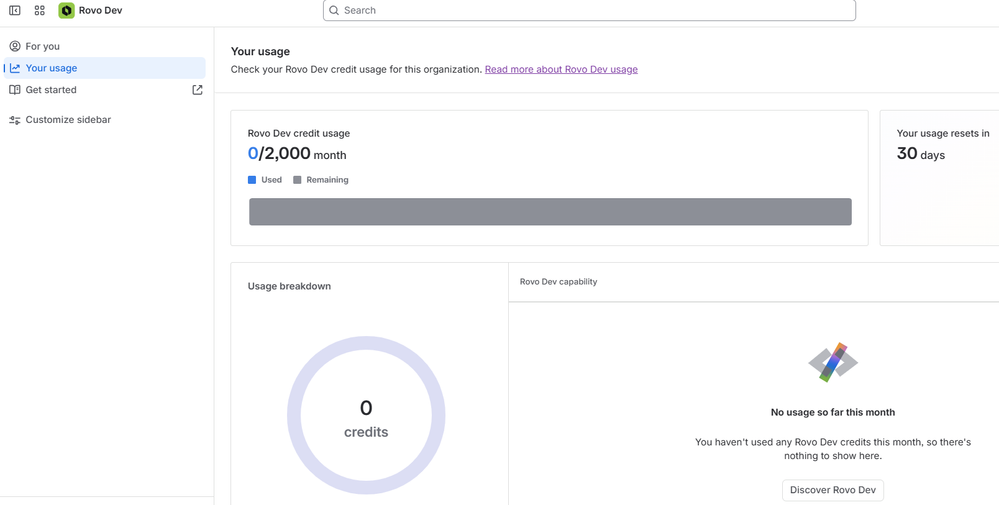Click the Your usage resets in label
The height and width of the screenshot is (505, 999).
coord(943,134)
